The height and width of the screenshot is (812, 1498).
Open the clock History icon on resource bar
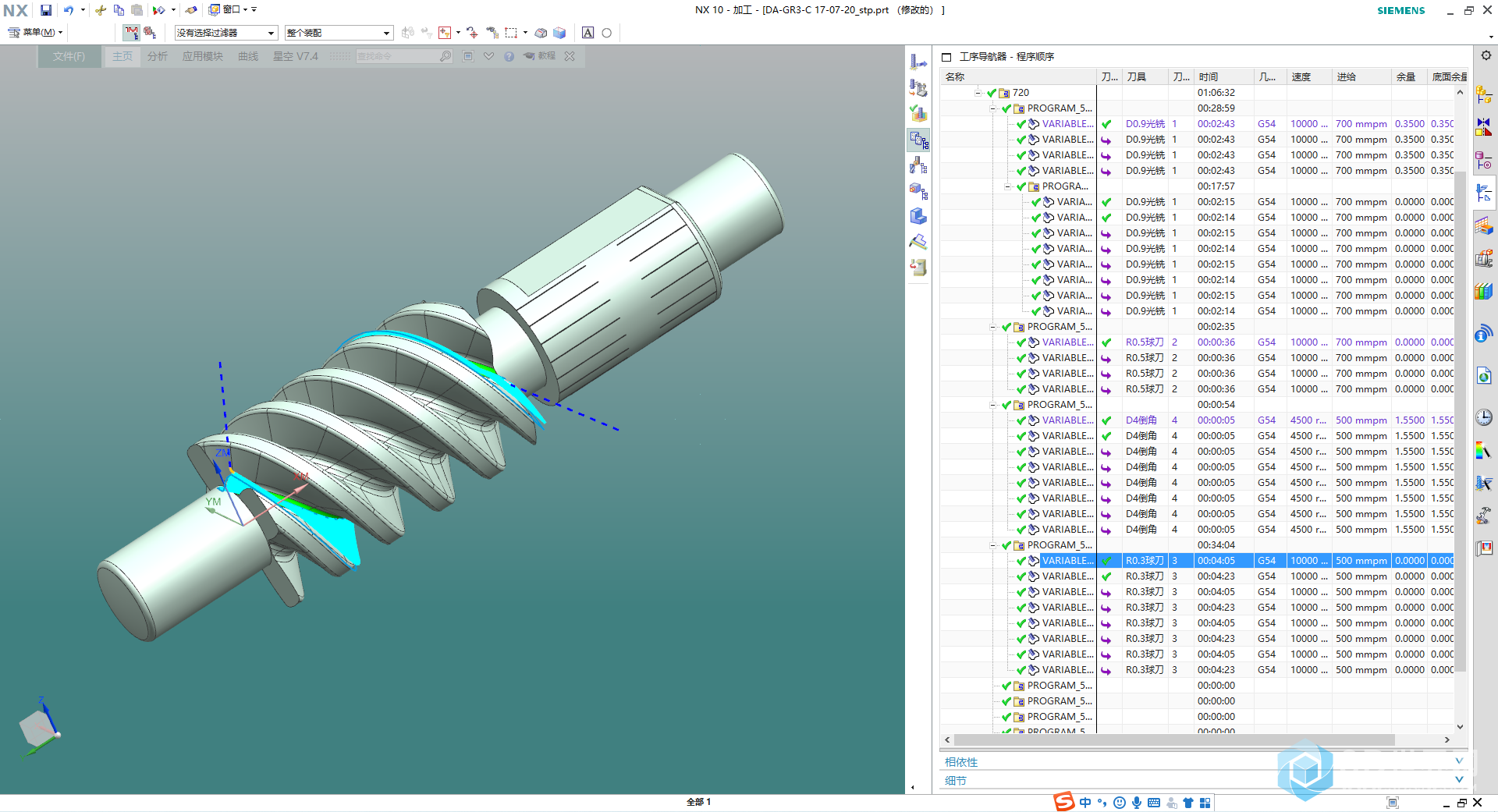pos(1484,417)
